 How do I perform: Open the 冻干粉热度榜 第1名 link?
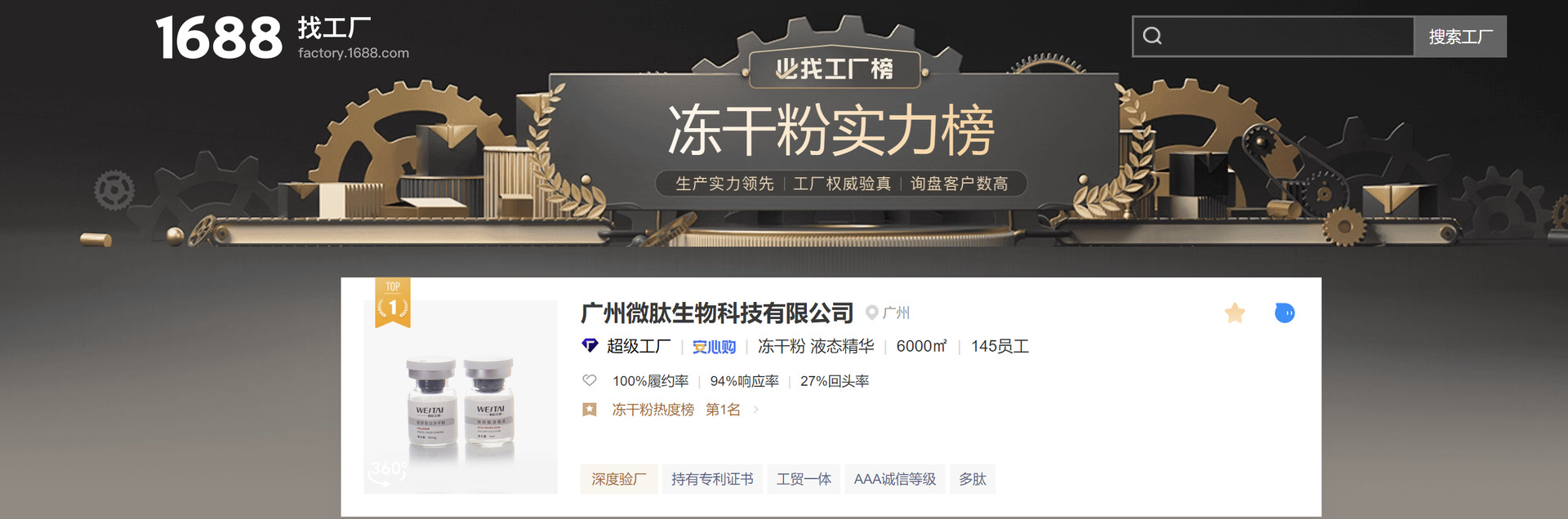[676, 410]
